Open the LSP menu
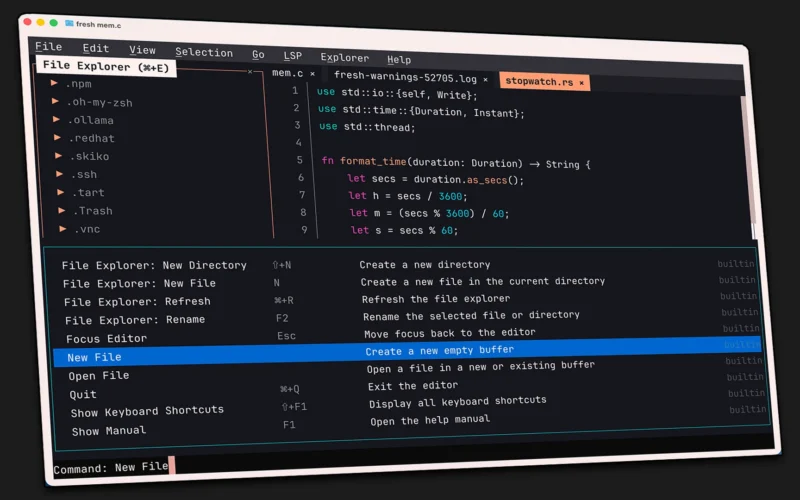Viewport: 800px width, 500px height. point(292,56)
